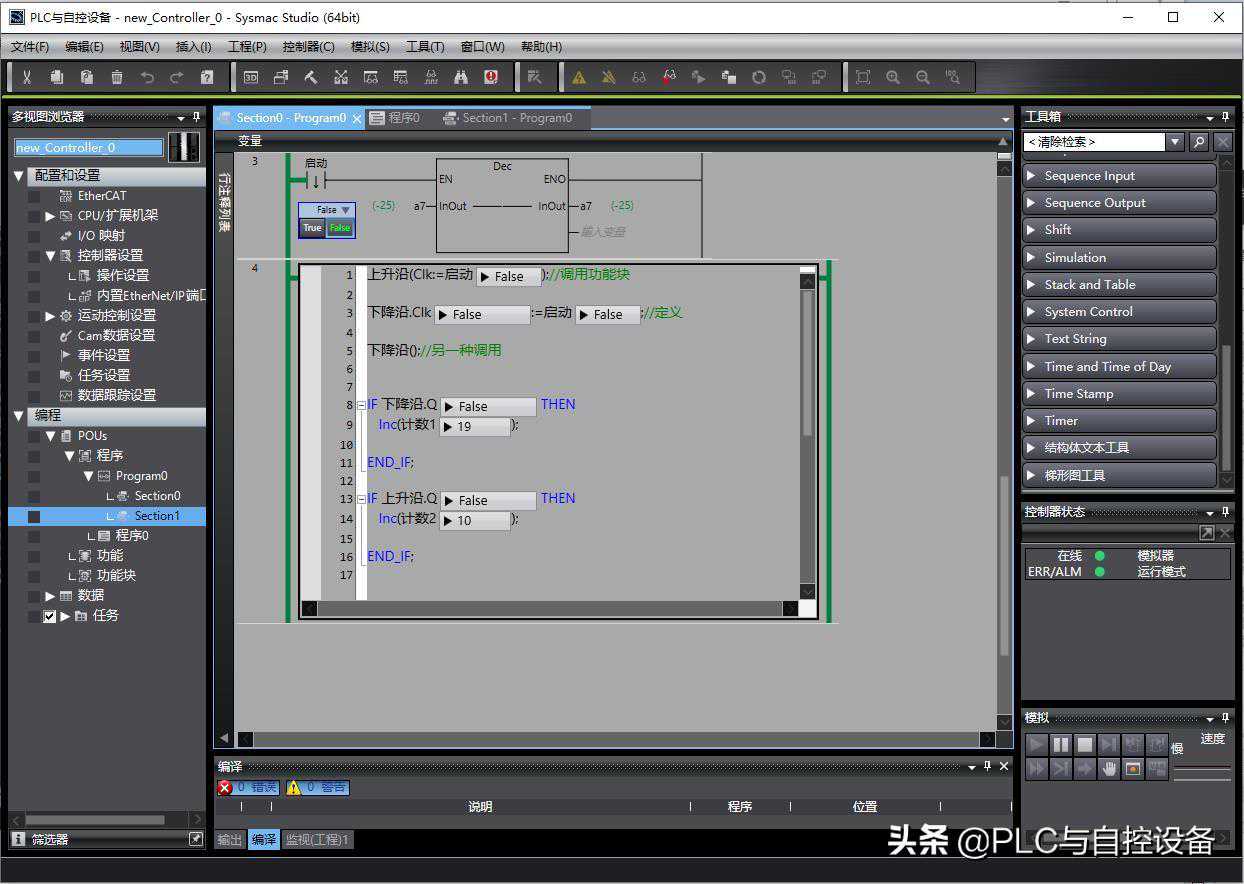The height and width of the screenshot is (884, 1244).
Task: Open the 控制器(C) menu
Action: [x=308, y=47]
